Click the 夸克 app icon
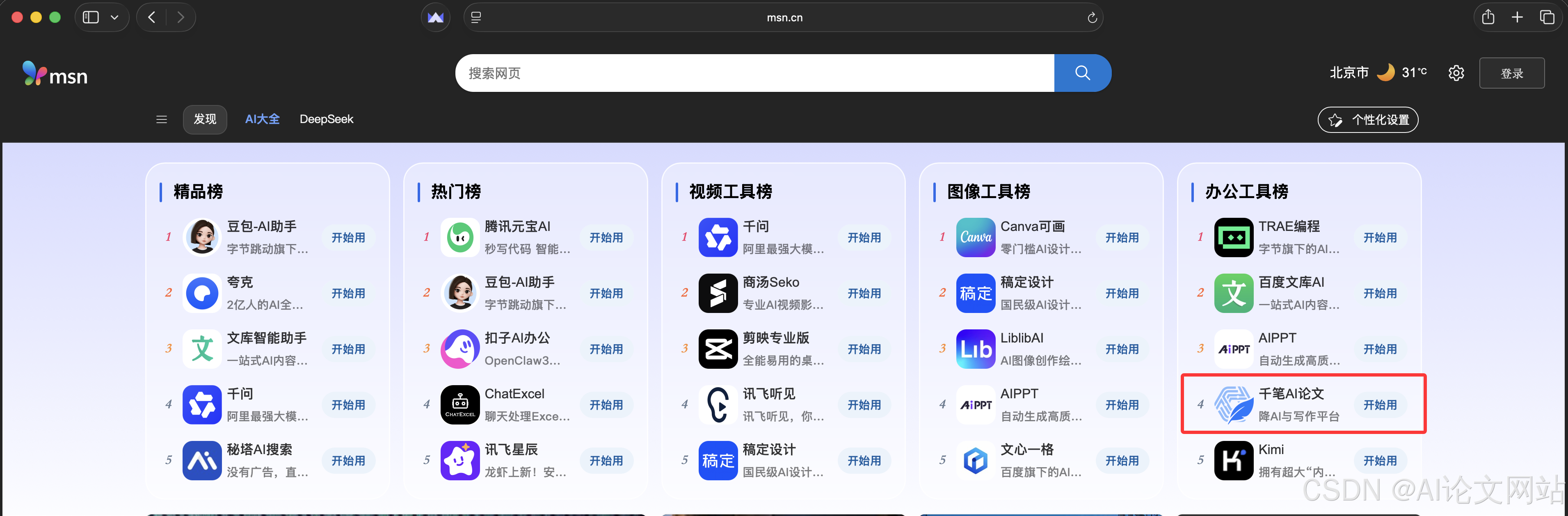Image resolution: width=1568 pixels, height=516 pixels. 202,293
